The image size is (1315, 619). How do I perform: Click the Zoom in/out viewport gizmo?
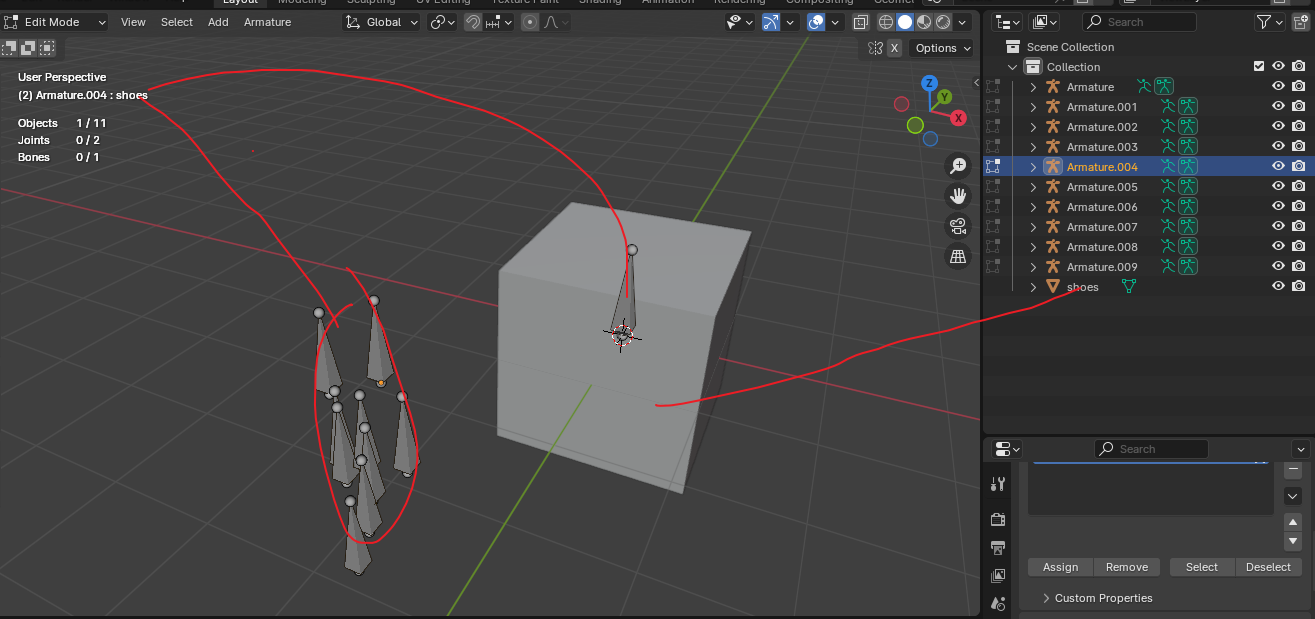point(958,165)
